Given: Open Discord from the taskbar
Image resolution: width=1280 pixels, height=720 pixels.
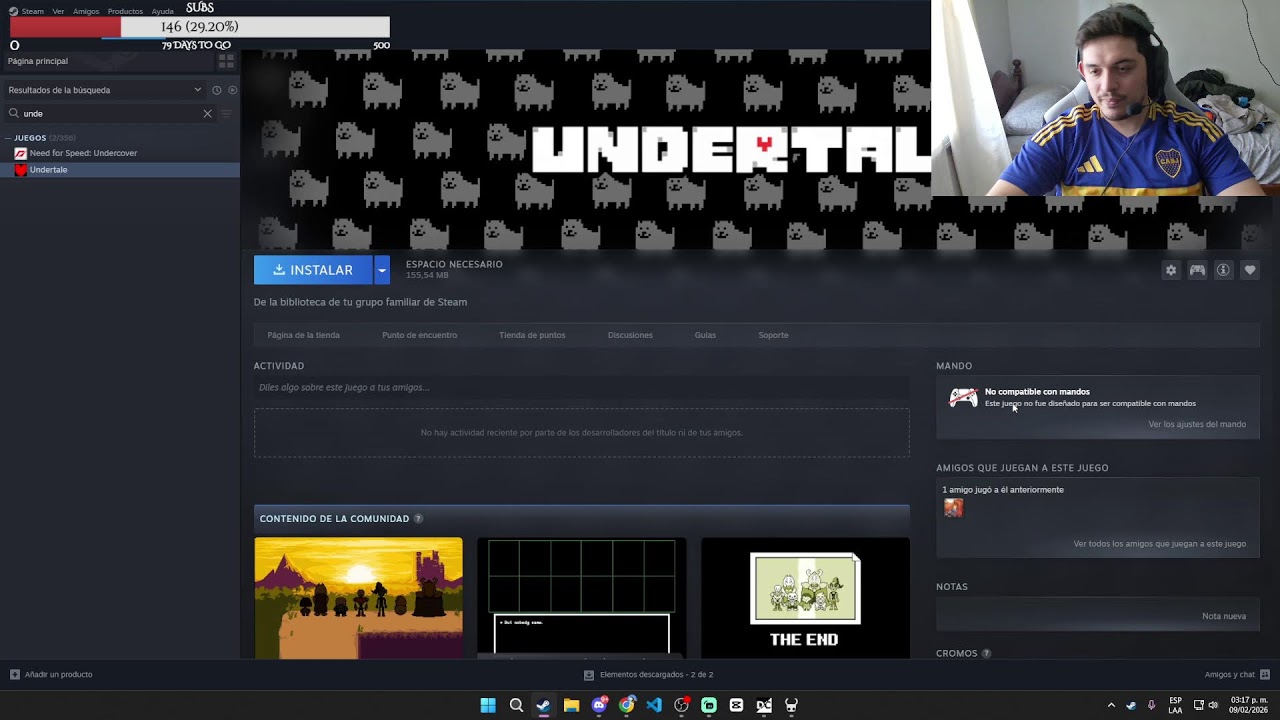Looking at the screenshot, I should click(x=599, y=705).
